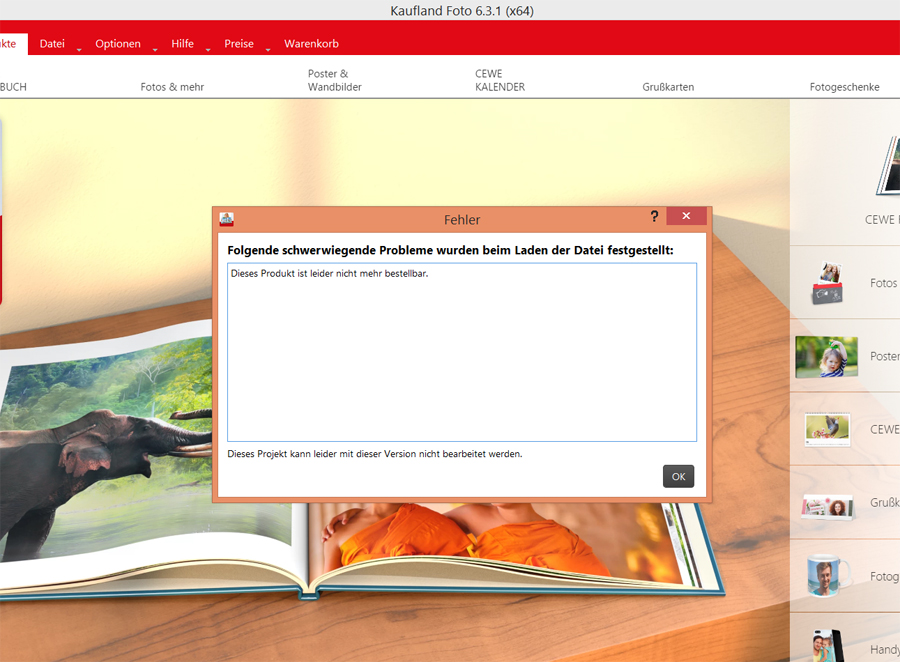Click 'Dieses Produkt ist leider nicht mehr bestellbar.' text
Image resolution: width=900 pixels, height=662 pixels.
click(x=329, y=273)
